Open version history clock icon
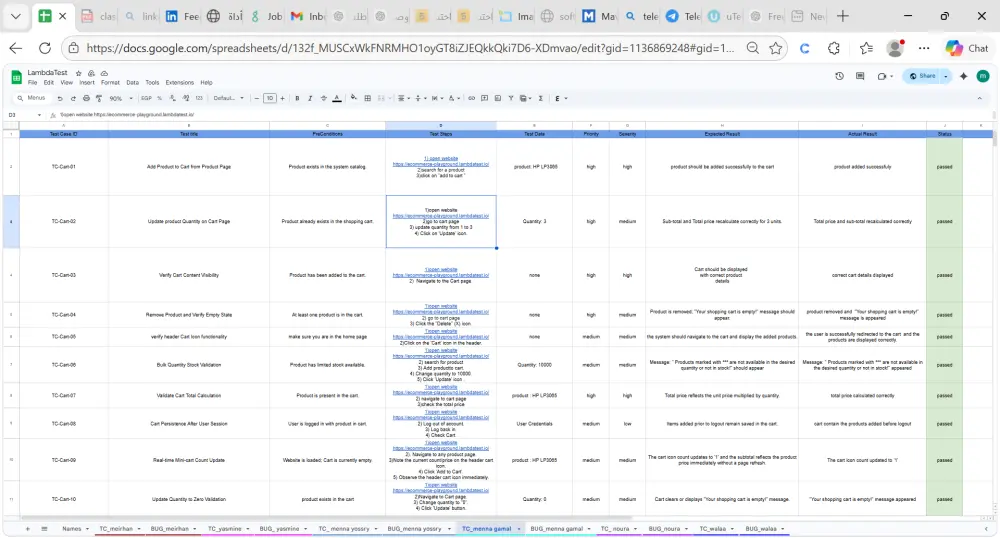Viewport: 1000px width, 538px height. 839,76
